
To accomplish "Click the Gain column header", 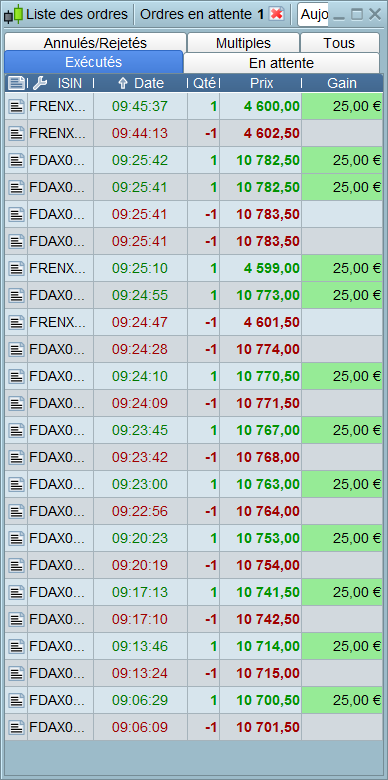I will coord(342,83).
